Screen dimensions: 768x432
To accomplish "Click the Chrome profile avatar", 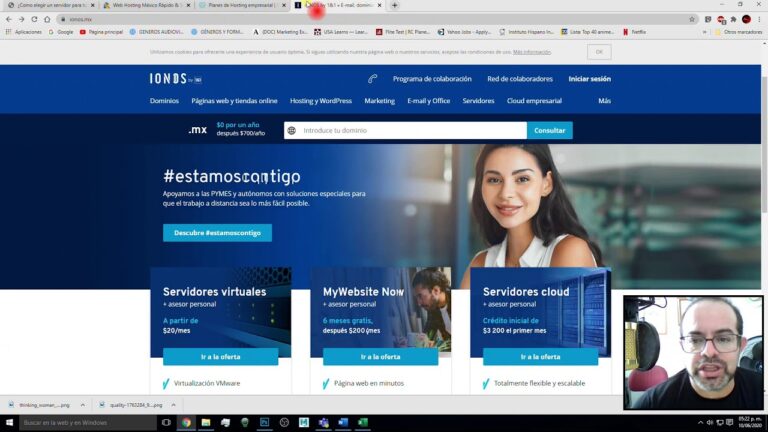I will pyautogui.click(x=746, y=19).
